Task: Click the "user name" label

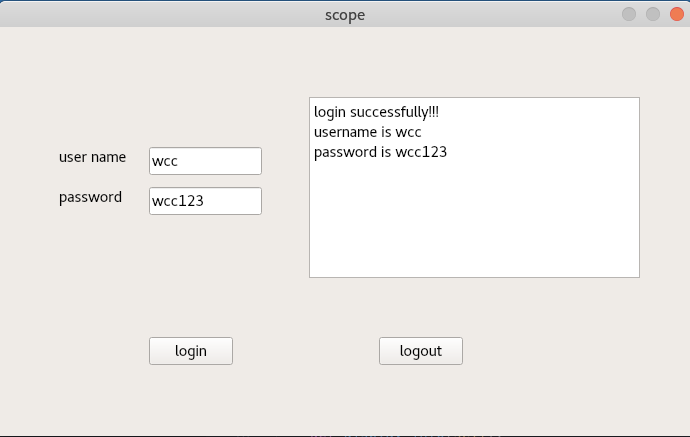Action: 93,157
